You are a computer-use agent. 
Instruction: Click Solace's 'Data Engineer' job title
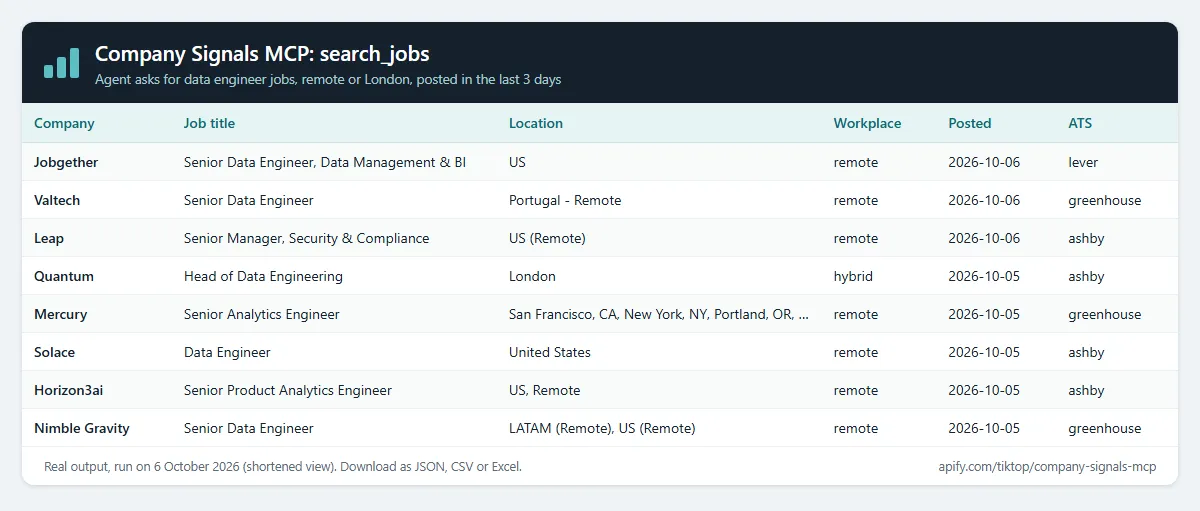(227, 352)
